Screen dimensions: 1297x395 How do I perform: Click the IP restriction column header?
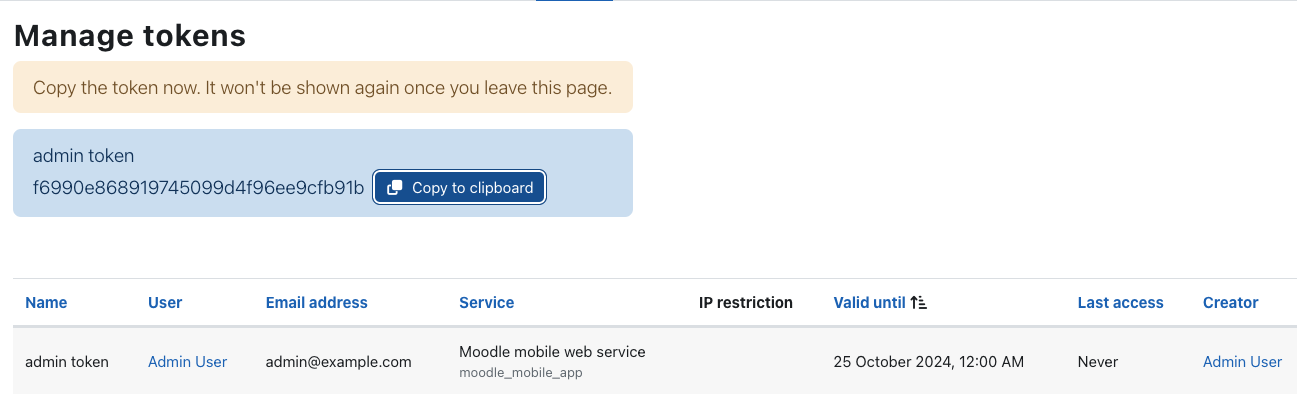point(745,302)
